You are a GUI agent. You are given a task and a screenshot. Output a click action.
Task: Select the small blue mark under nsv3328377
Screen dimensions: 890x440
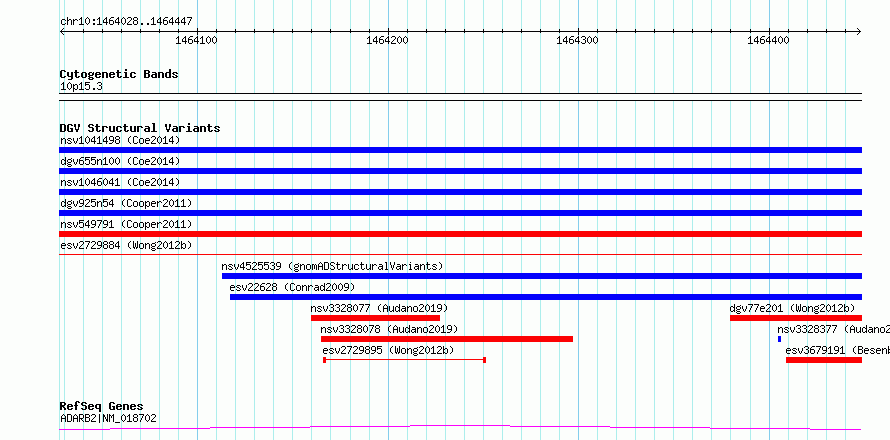point(779,339)
